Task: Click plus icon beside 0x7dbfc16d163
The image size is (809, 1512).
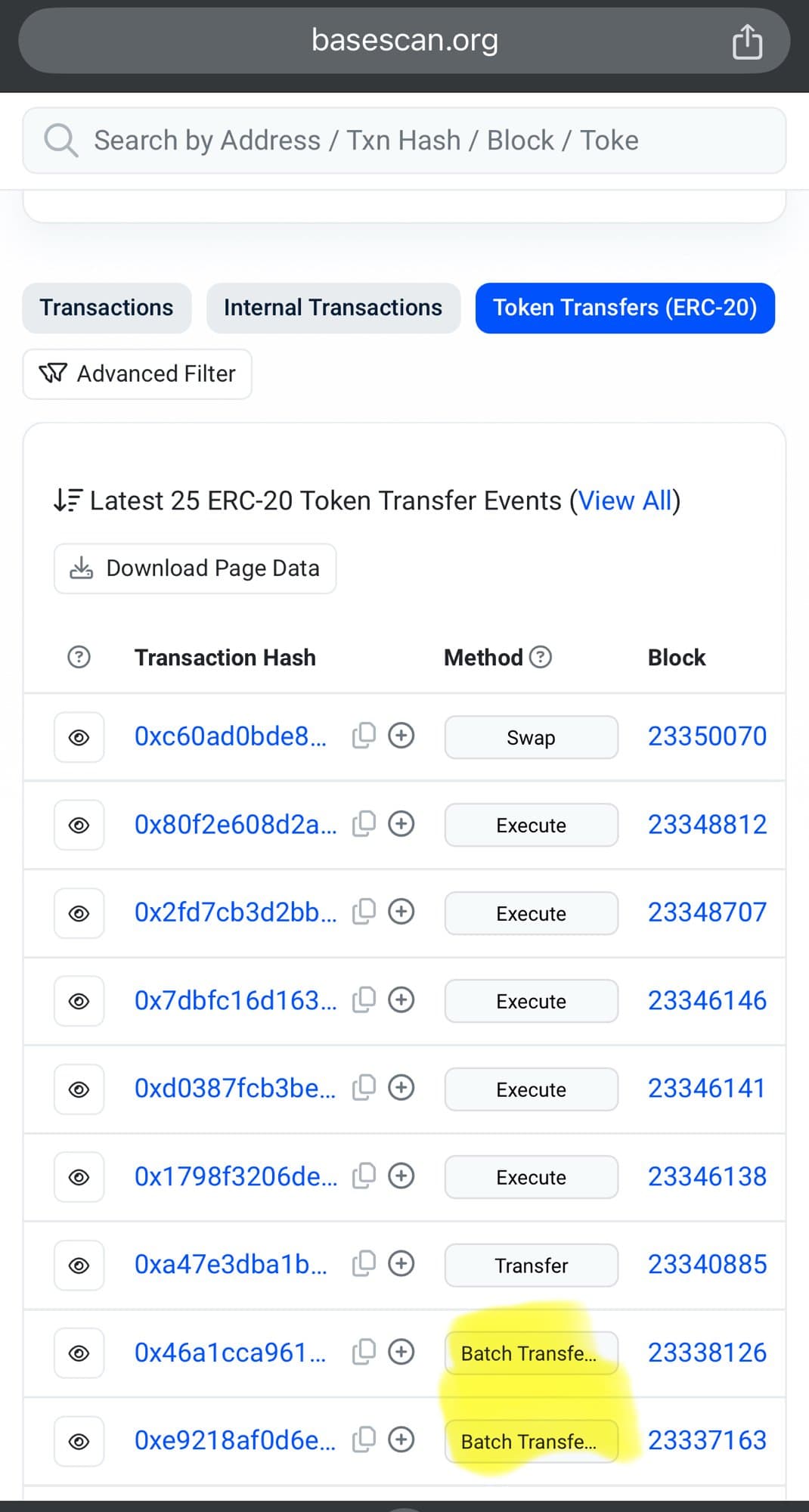Action: pyautogui.click(x=401, y=1000)
